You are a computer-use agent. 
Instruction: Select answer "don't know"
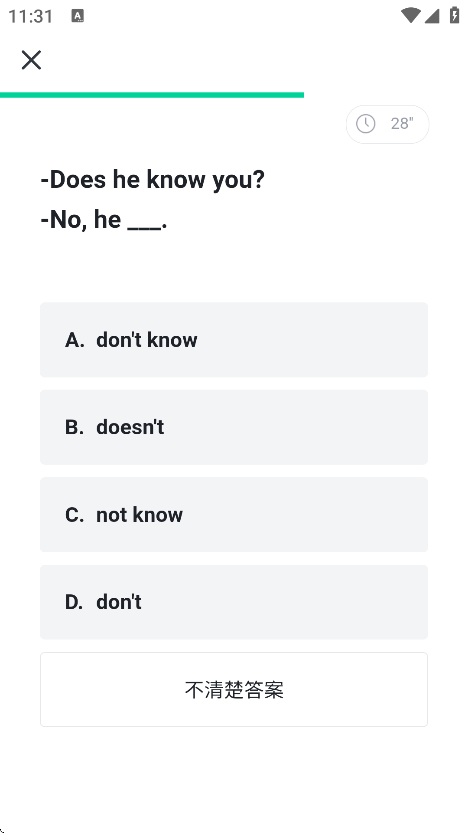click(x=234, y=340)
